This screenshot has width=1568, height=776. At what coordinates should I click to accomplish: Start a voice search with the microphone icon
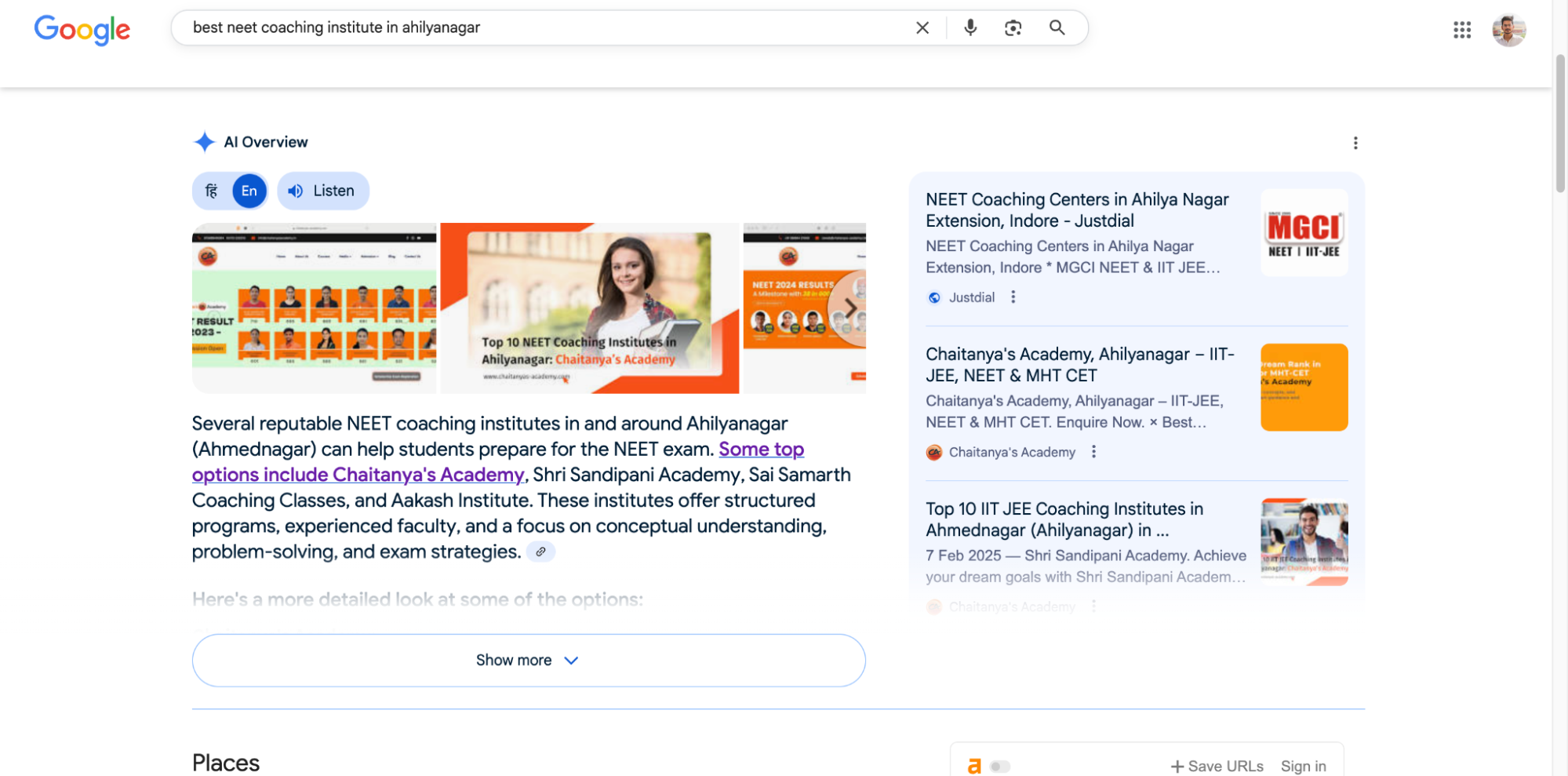(x=970, y=27)
